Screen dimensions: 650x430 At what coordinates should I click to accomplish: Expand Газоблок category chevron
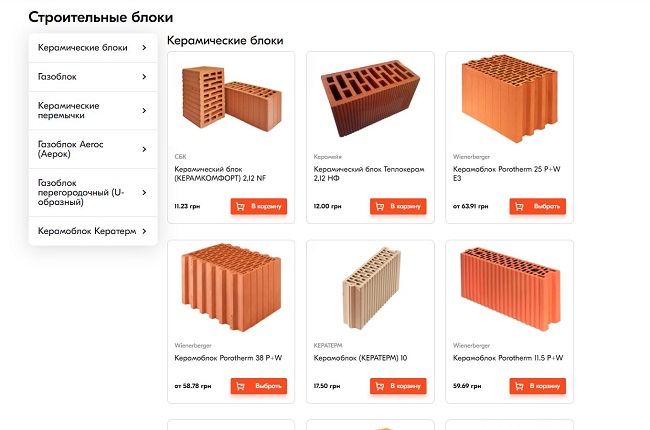(x=144, y=77)
